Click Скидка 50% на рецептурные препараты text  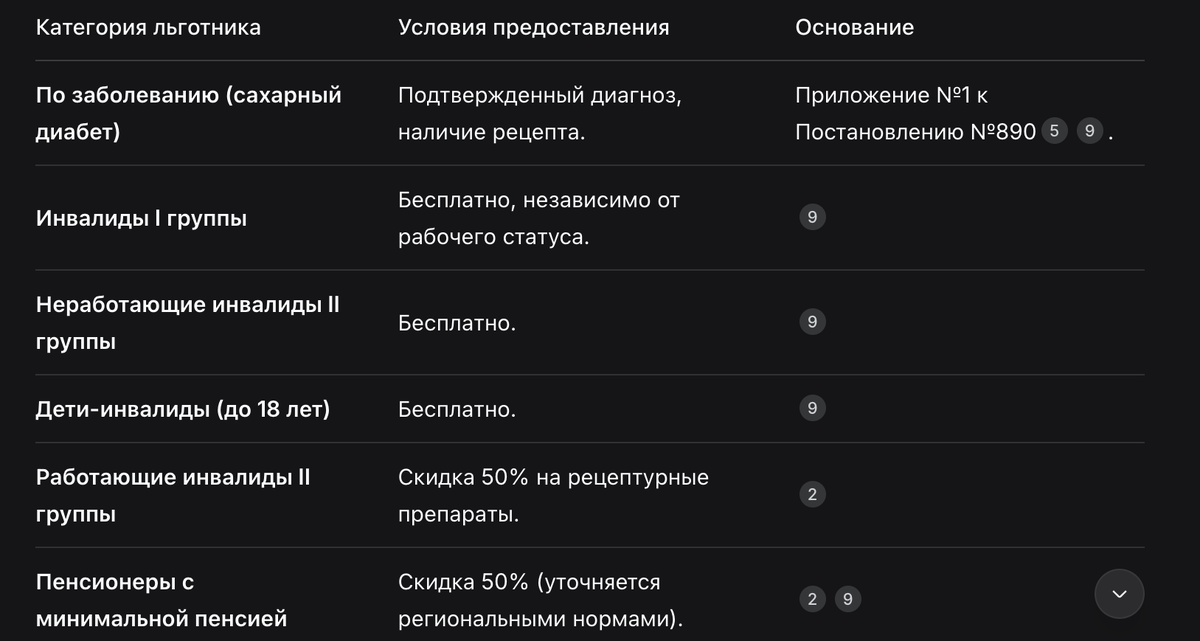[553, 495]
